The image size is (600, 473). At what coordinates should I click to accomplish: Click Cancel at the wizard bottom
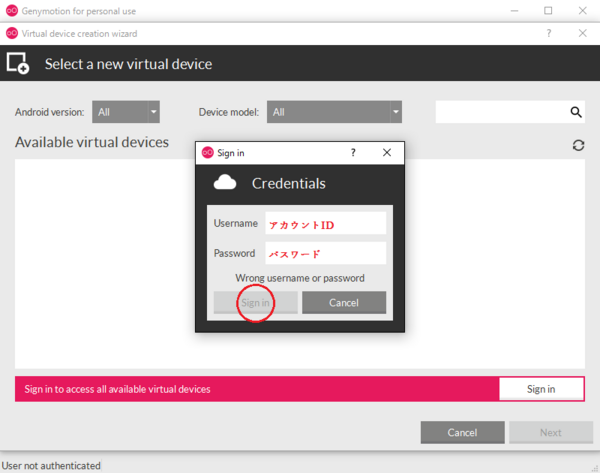462,433
